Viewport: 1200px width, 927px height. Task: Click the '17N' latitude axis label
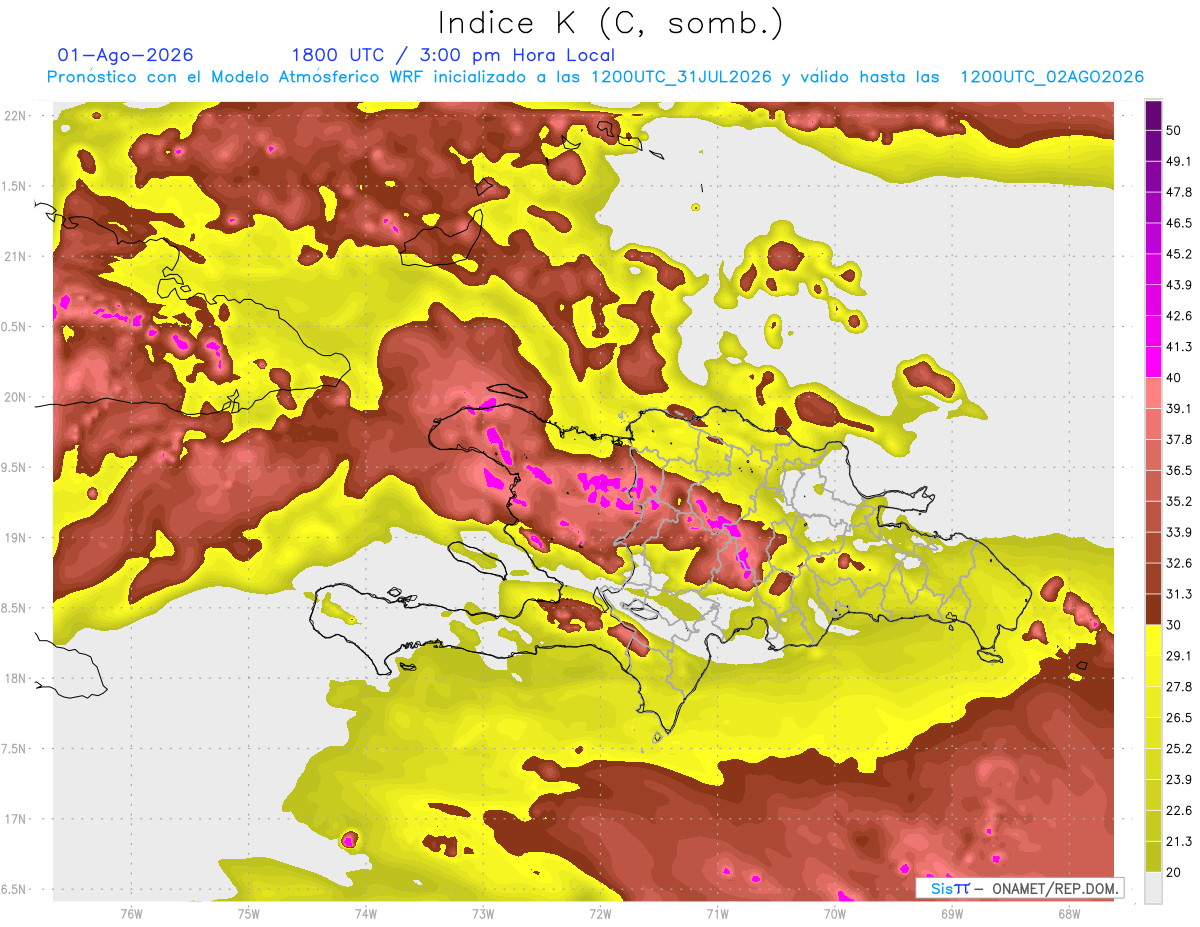pos(14,820)
